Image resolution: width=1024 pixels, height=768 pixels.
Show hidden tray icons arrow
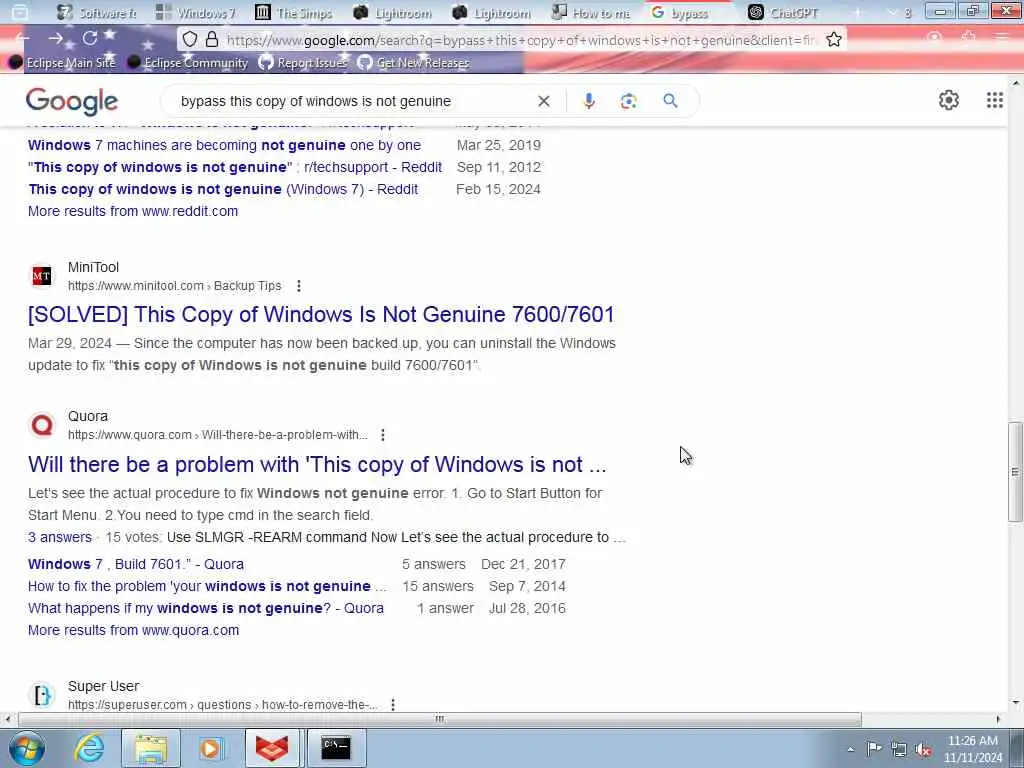pyautogui.click(x=850, y=749)
